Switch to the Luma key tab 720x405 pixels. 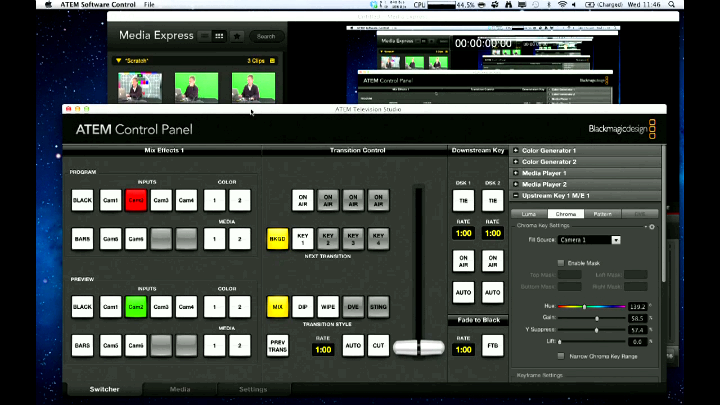pos(529,214)
